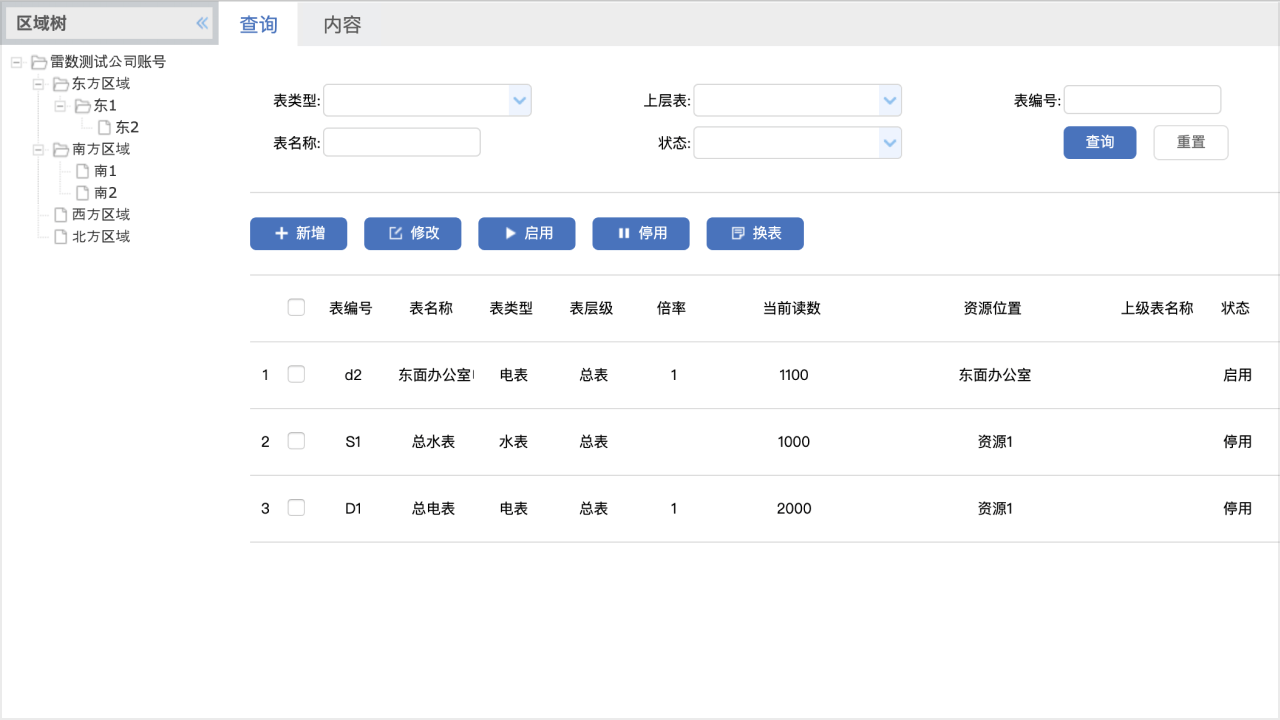1280x720 pixels.
Task: Click the 启用 status cell of row d2
Action: [x=1238, y=375]
